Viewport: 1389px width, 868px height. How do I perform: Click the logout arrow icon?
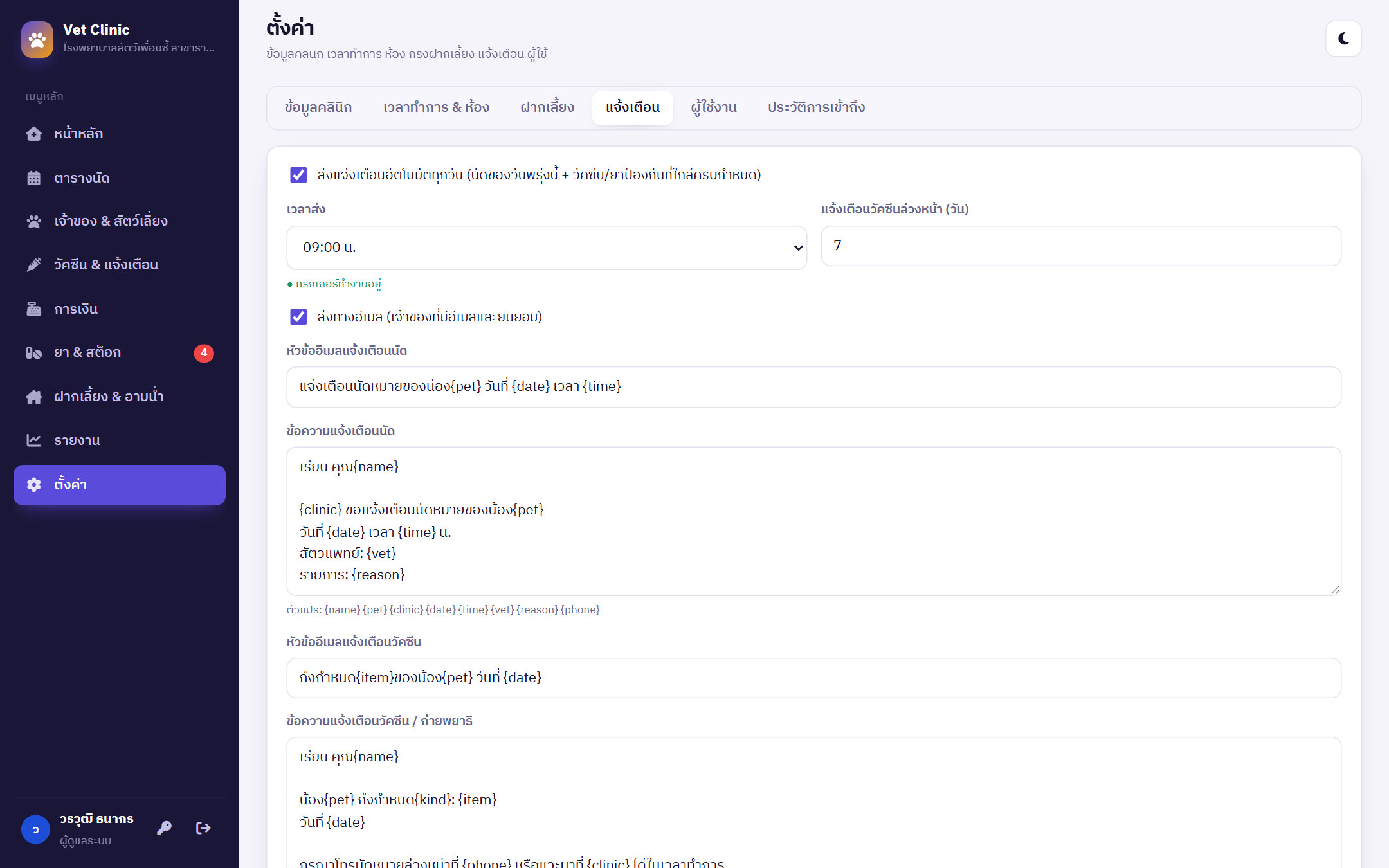(203, 828)
